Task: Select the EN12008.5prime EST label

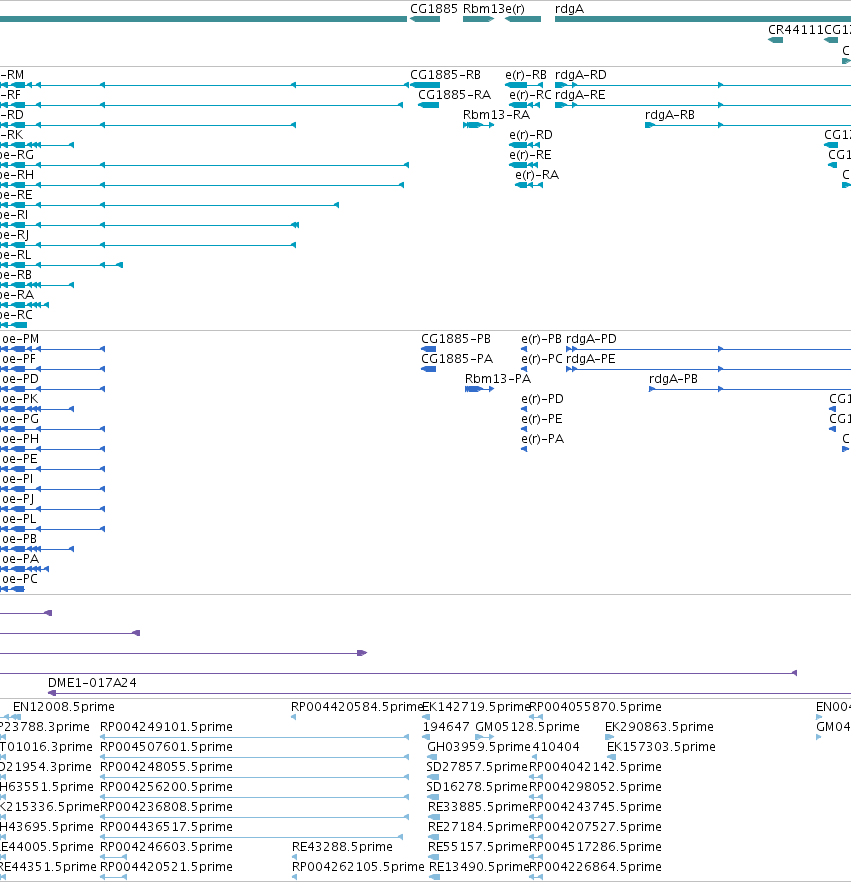Action: point(64,706)
